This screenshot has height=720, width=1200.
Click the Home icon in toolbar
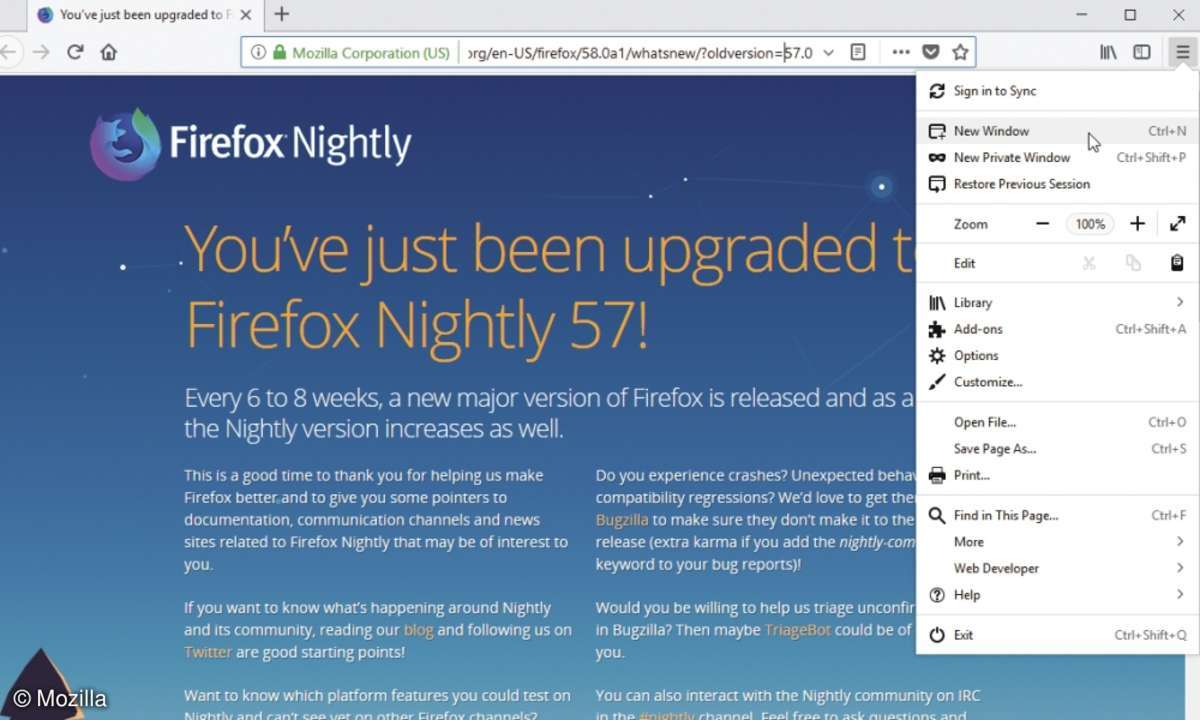click(109, 52)
